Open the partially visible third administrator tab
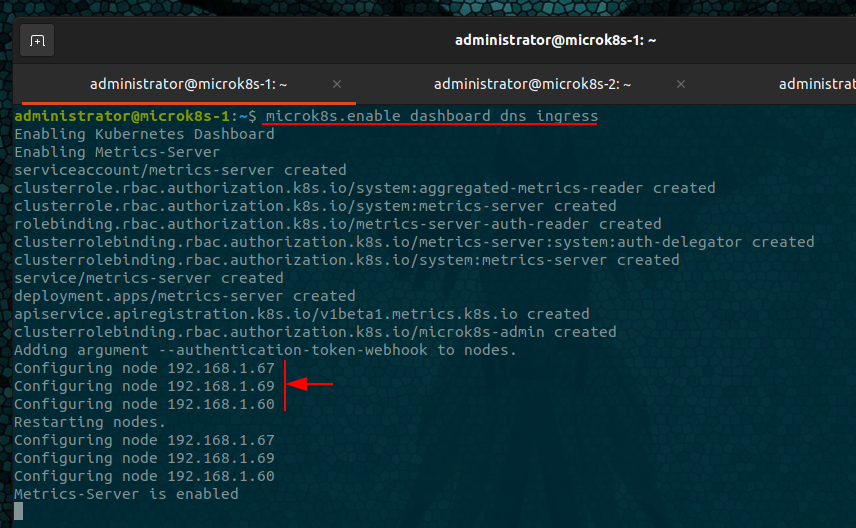The image size is (856, 528). 817,84
